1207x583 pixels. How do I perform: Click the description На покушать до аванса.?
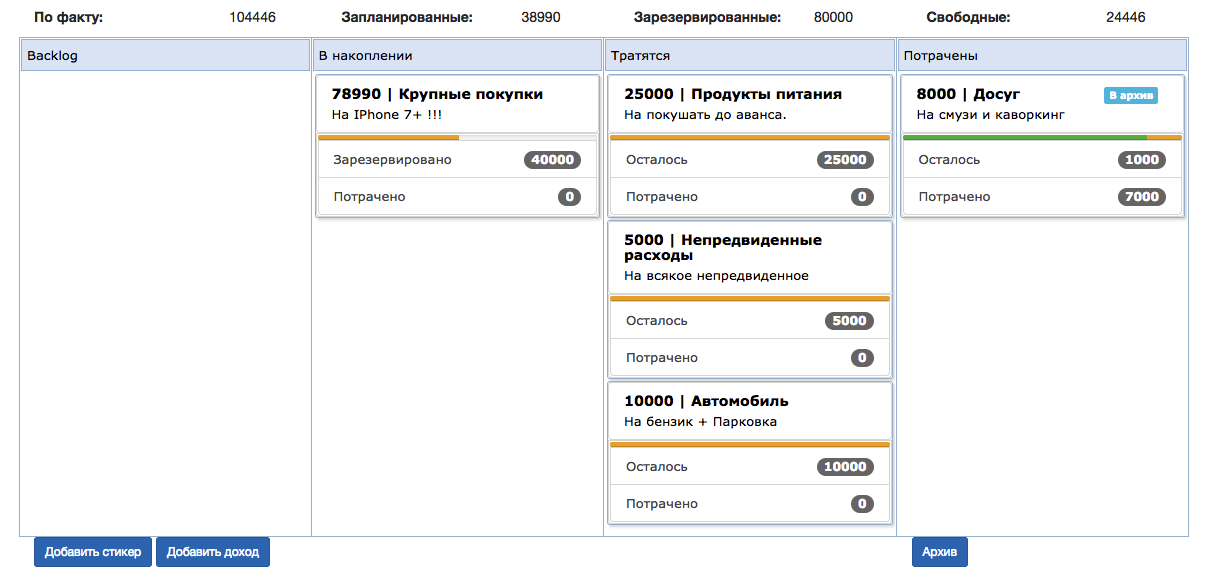pos(705,115)
